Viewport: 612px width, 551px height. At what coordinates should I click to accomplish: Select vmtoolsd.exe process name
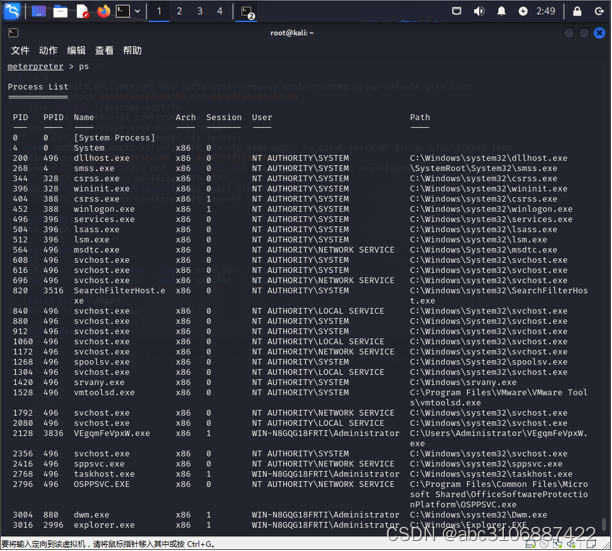[x=104, y=393]
